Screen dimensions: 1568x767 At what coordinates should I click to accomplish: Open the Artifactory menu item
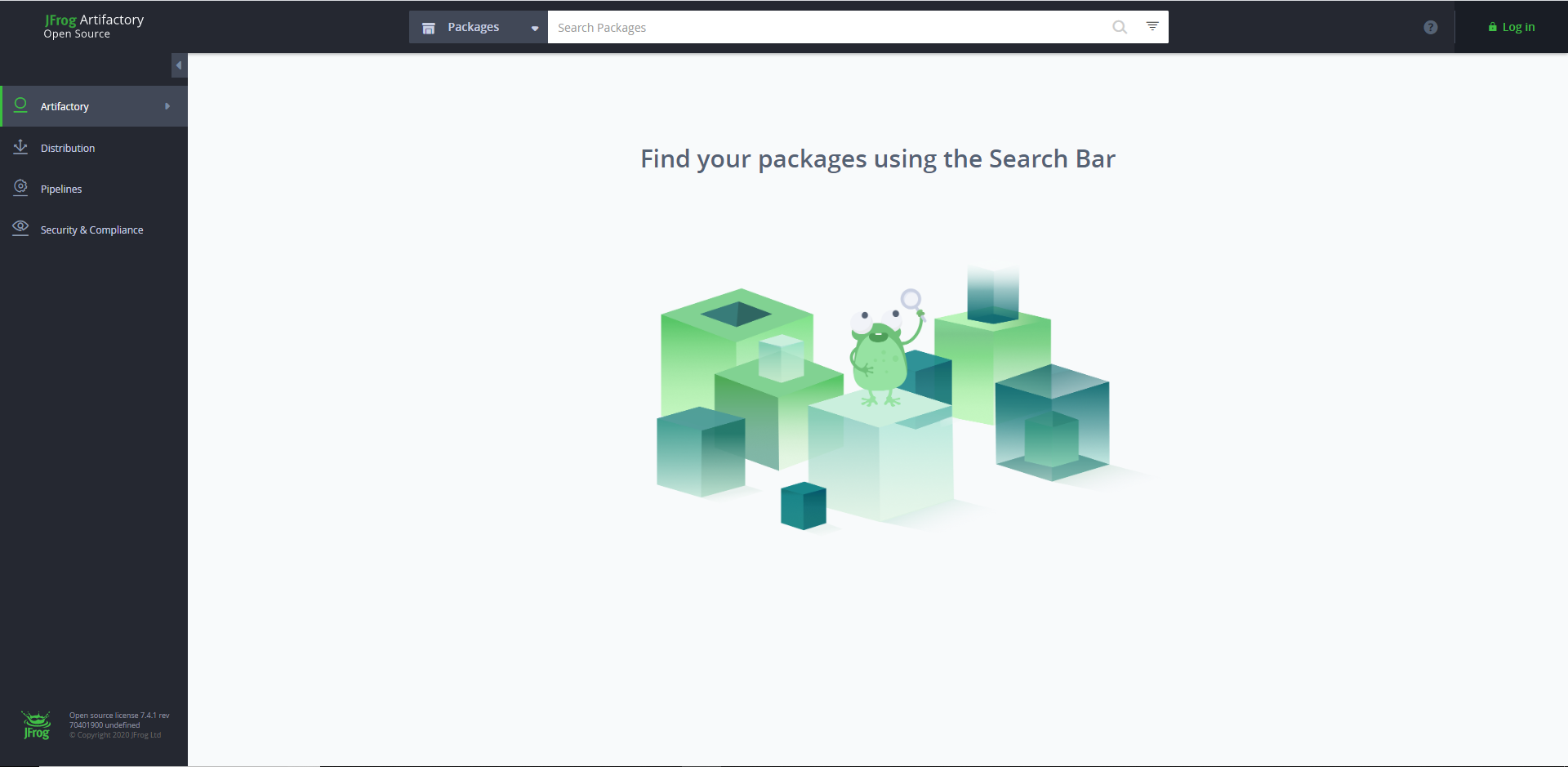(x=94, y=106)
